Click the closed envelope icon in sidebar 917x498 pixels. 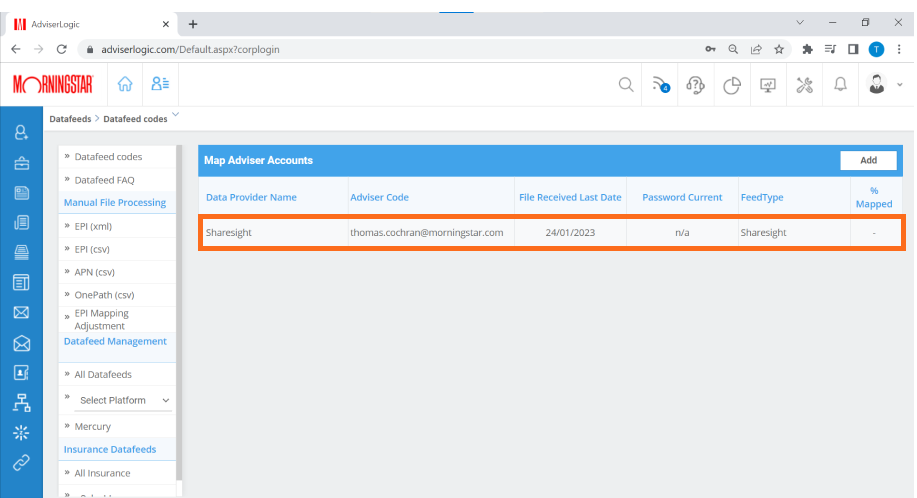coord(21,313)
